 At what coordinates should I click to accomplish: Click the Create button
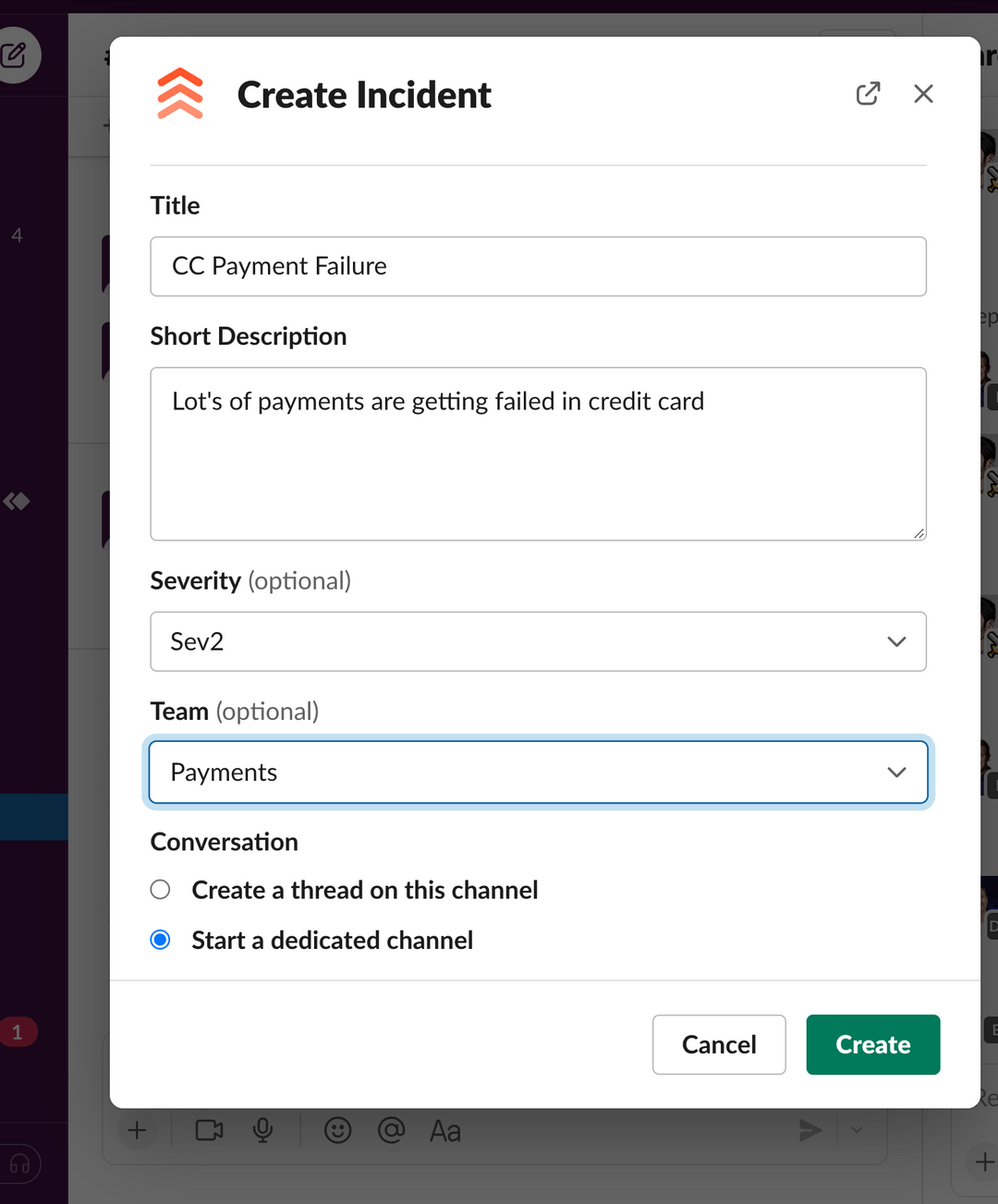tap(872, 1044)
